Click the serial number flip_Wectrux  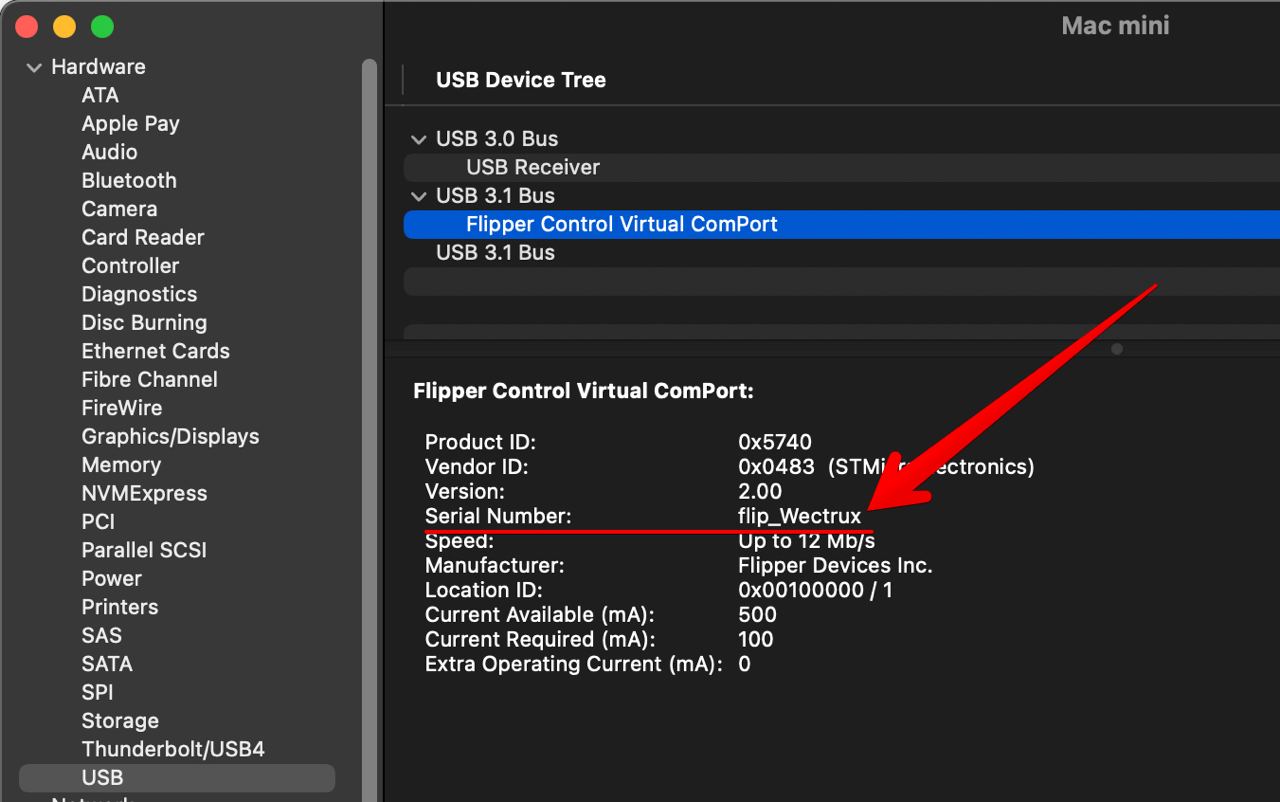[x=799, y=517]
